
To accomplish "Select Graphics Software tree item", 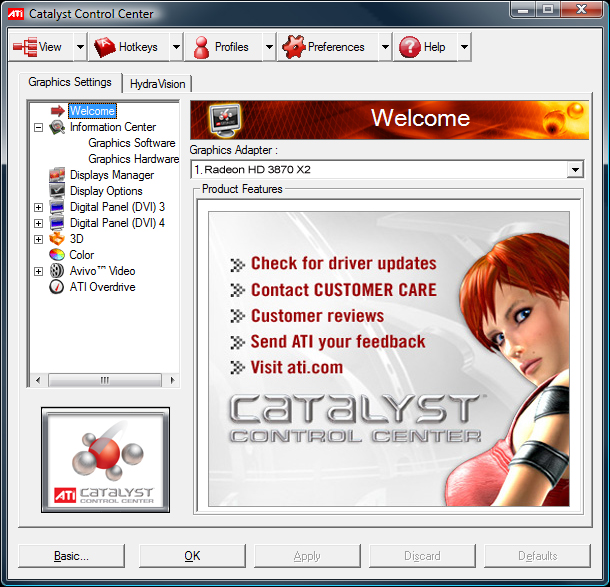I will pyautogui.click(x=131, y=143).
